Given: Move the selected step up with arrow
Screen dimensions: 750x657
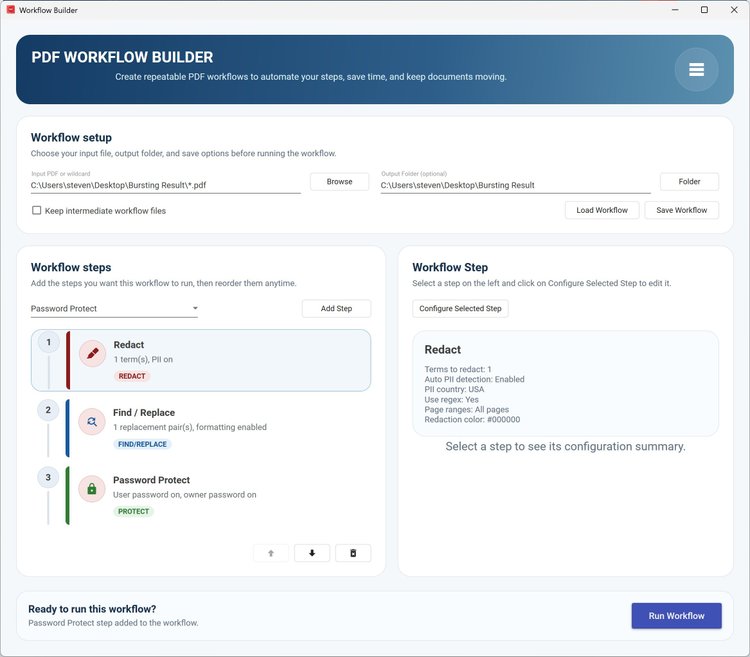Looking at the screenshot, I should [x=271, y=553].
